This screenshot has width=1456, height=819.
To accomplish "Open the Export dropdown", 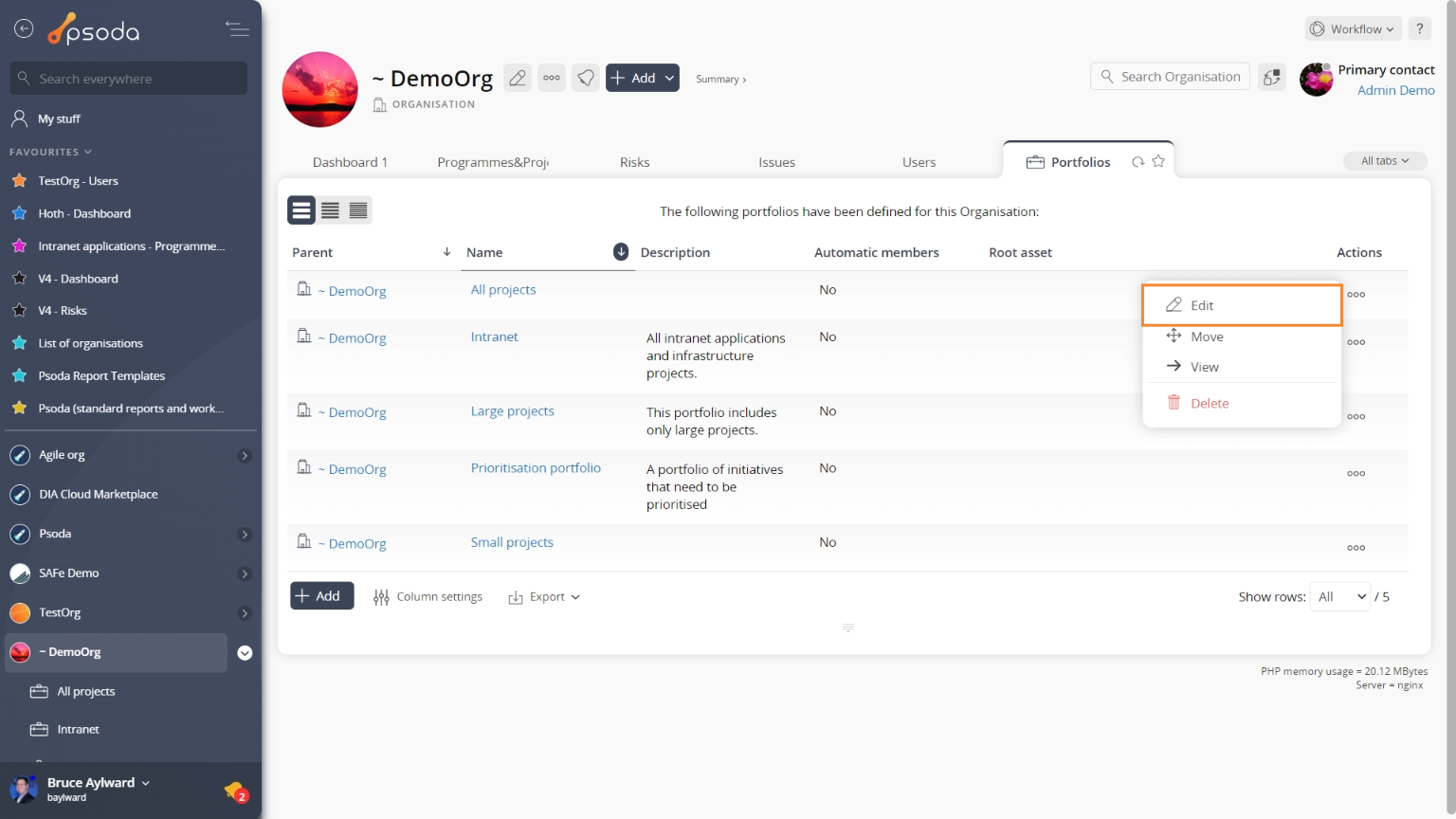I will 544,597.
